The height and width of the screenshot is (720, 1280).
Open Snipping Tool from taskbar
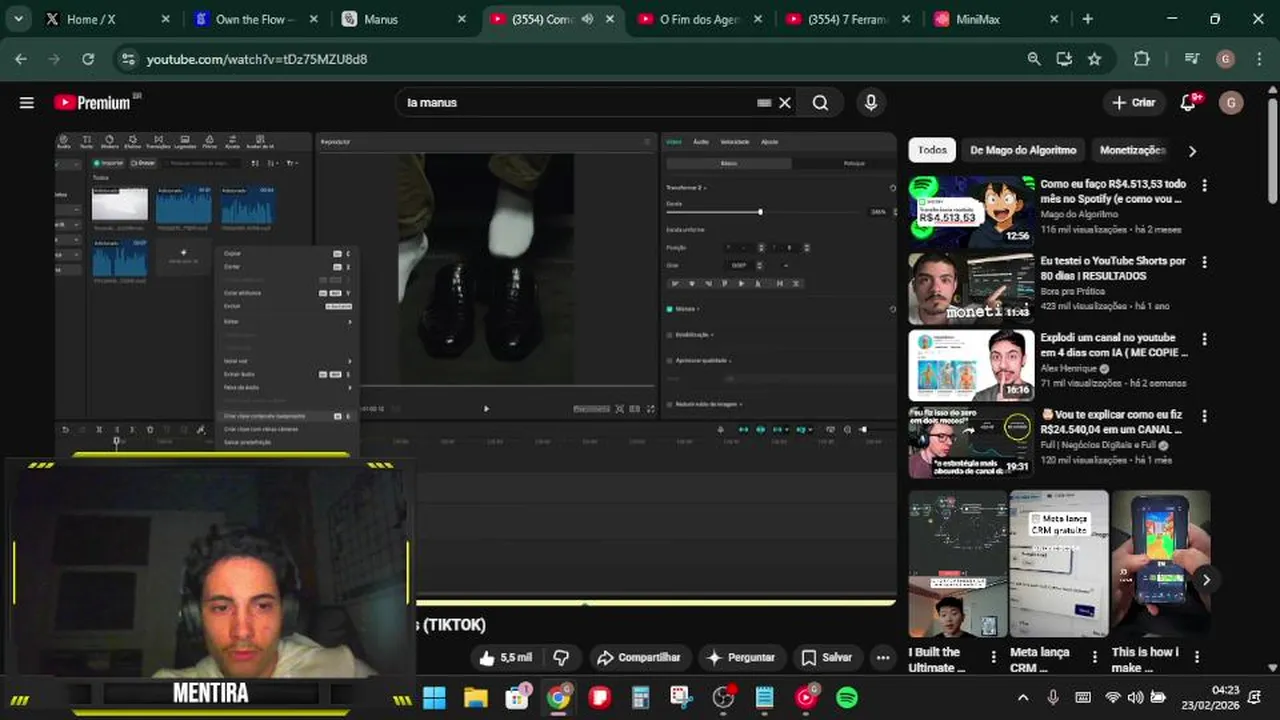click(682, 697)
